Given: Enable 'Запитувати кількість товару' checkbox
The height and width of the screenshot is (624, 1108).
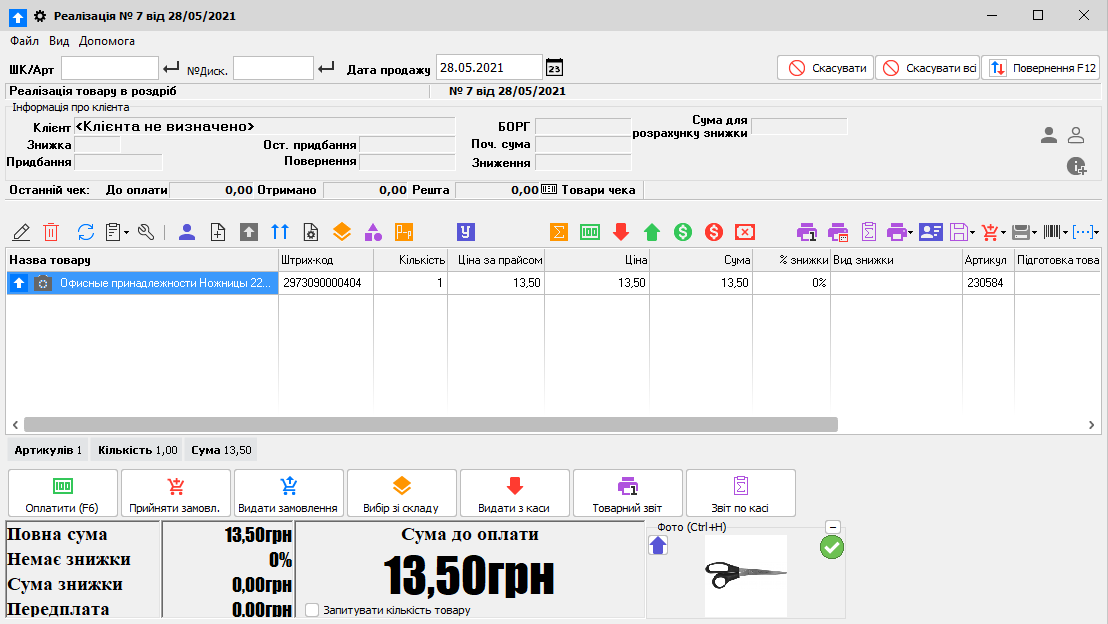Looking at the screenshot, I should 312,610.
